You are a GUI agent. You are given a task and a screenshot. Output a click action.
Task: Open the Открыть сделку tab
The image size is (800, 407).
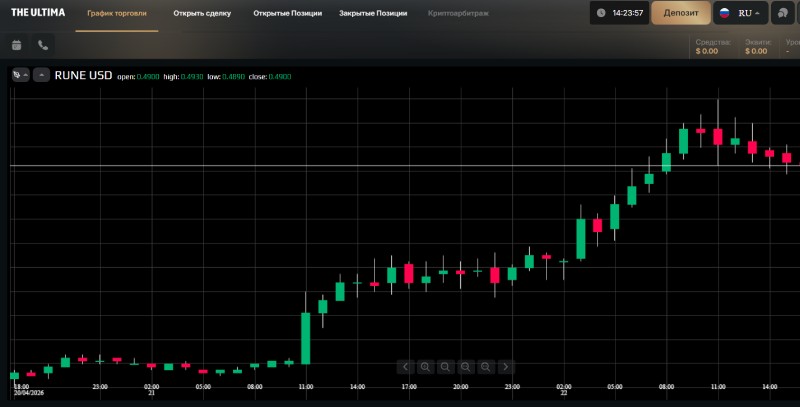tap(201, 14)
